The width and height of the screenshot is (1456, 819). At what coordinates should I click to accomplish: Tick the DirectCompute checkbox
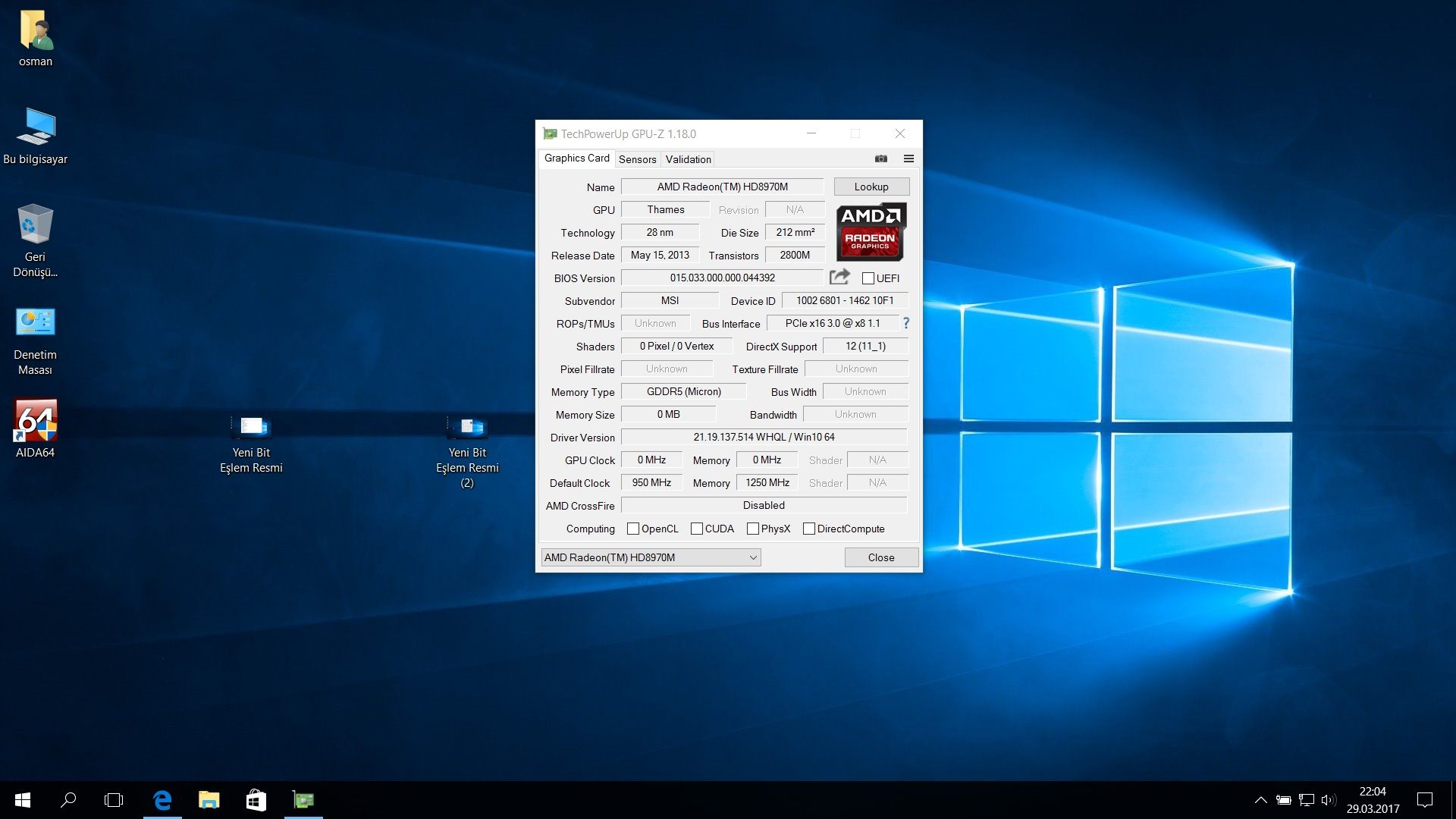point(809,529)
